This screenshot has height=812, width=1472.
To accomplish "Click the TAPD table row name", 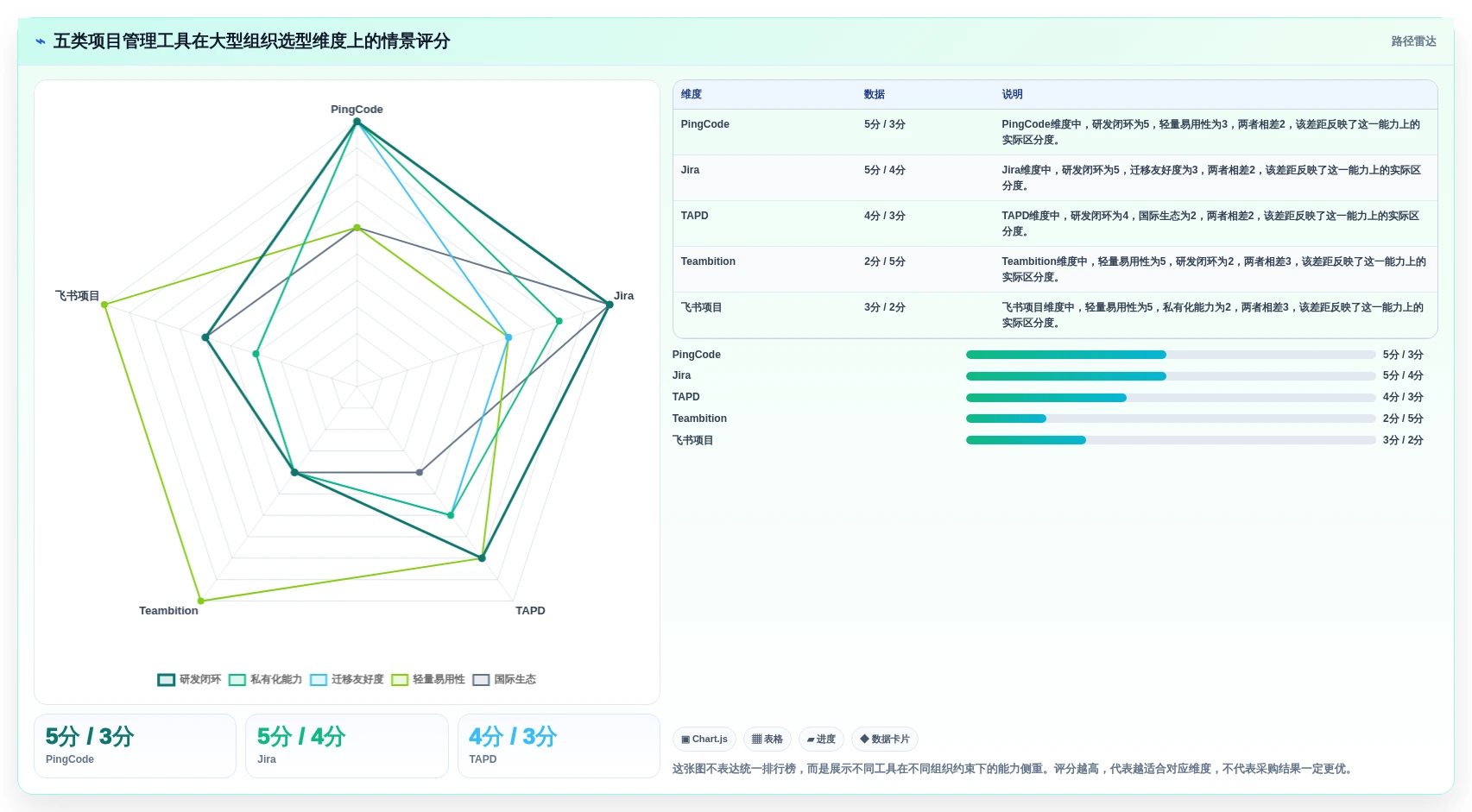I will [694, 216].
